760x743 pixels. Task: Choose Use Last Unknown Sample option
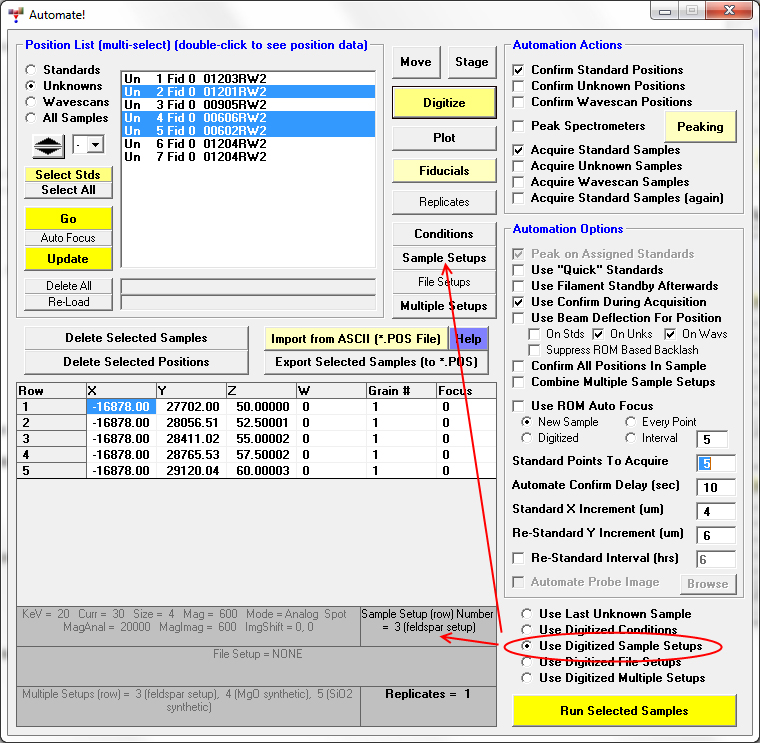point(527,614)
